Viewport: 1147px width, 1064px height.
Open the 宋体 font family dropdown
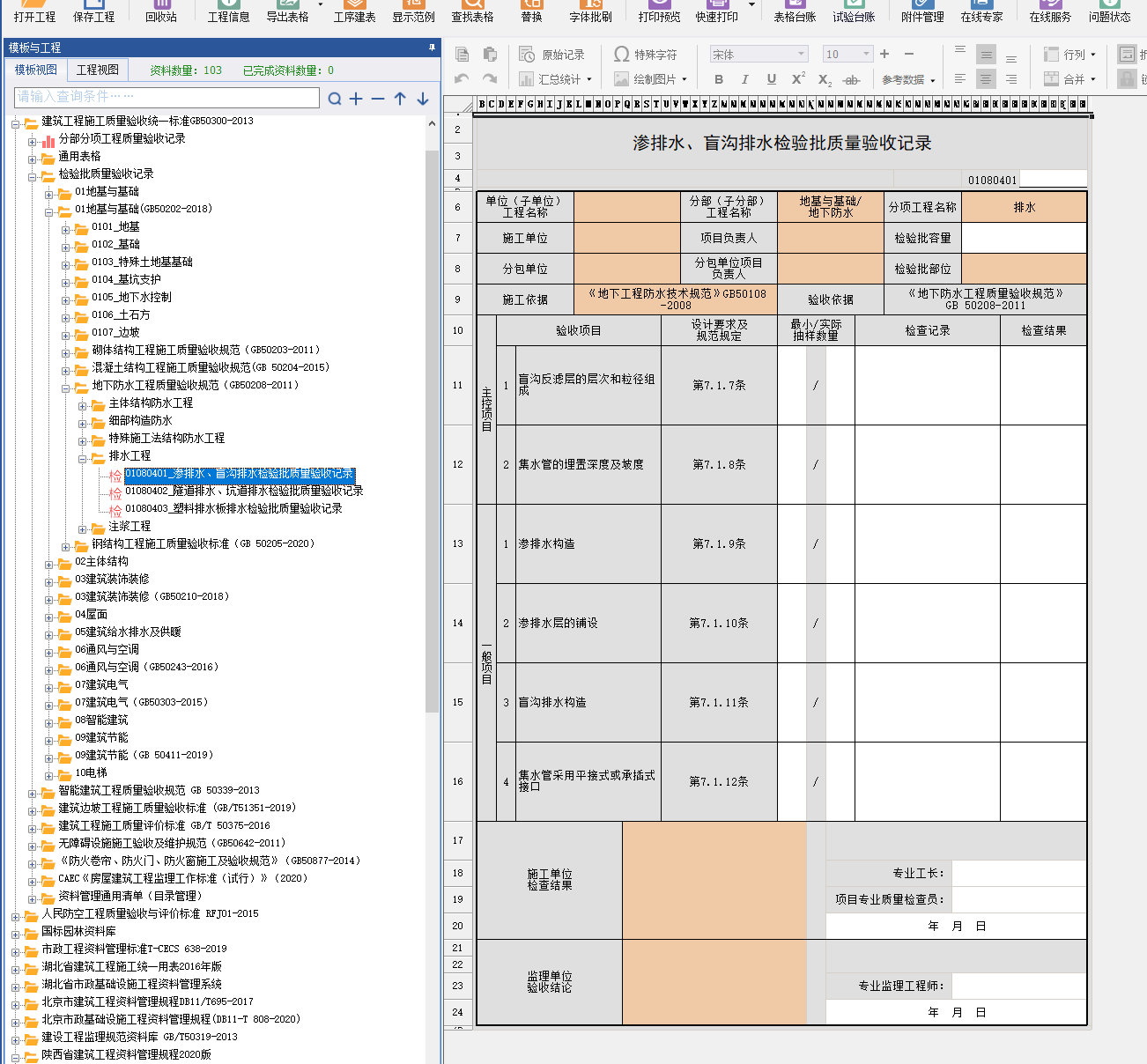(x=758, y=55)
